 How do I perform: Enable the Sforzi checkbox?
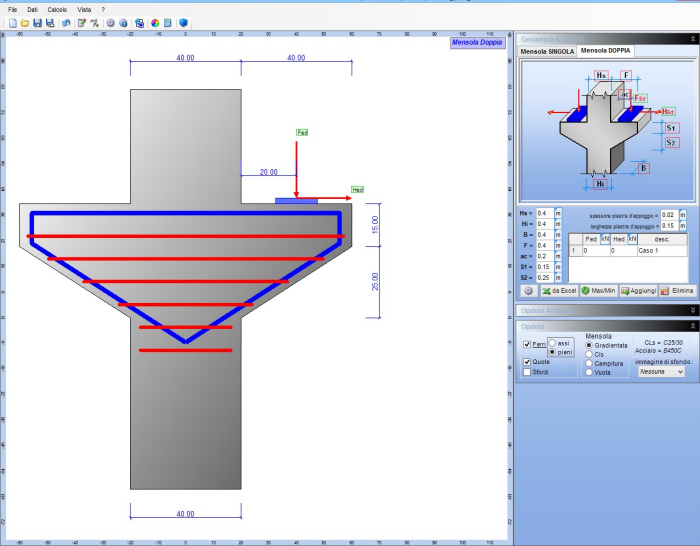click(x=527, y=372)
